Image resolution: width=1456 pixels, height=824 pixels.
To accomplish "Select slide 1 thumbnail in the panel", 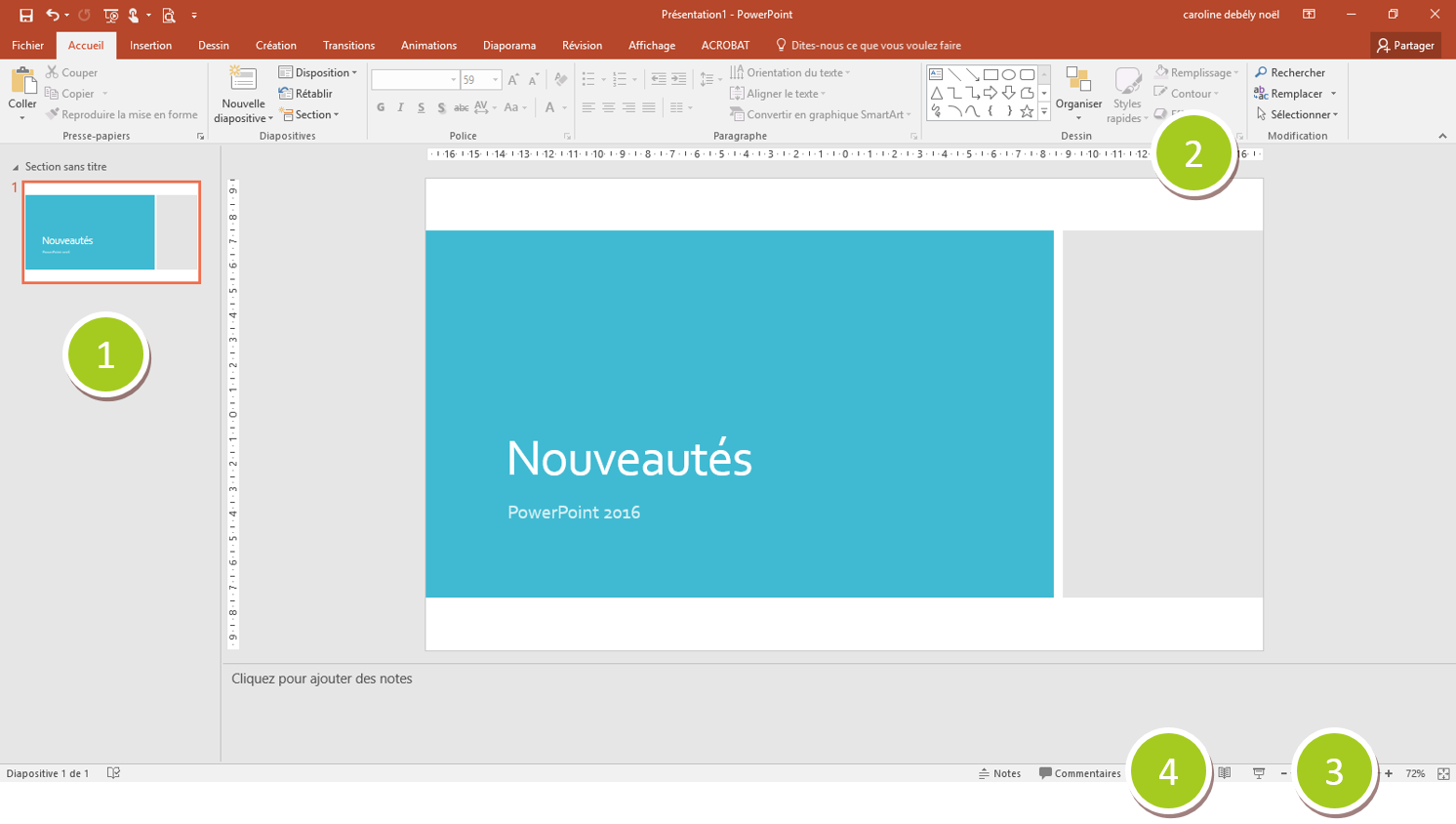I will pyautogui.click(x=110, y=231).
